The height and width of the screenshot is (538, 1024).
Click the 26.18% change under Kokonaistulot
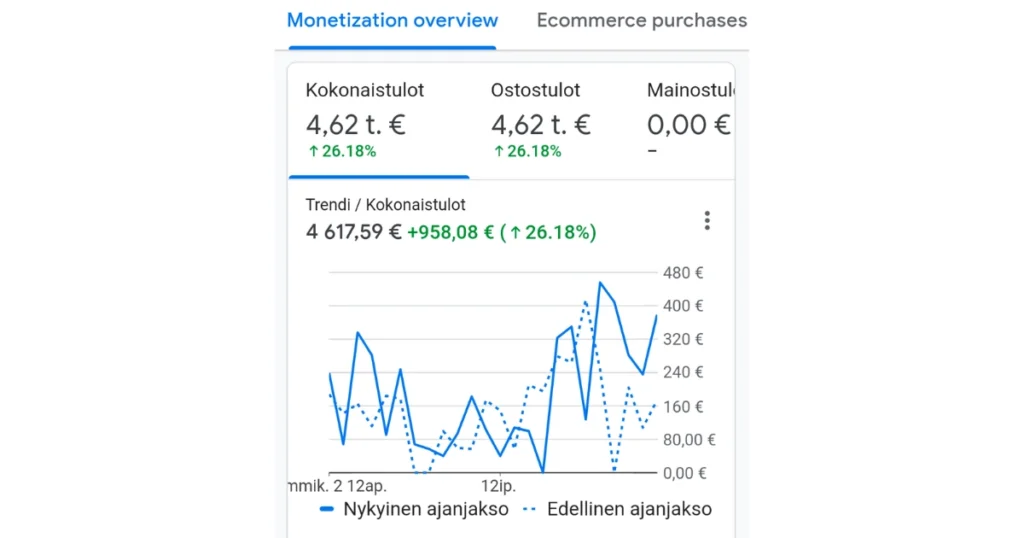point(342,151)
